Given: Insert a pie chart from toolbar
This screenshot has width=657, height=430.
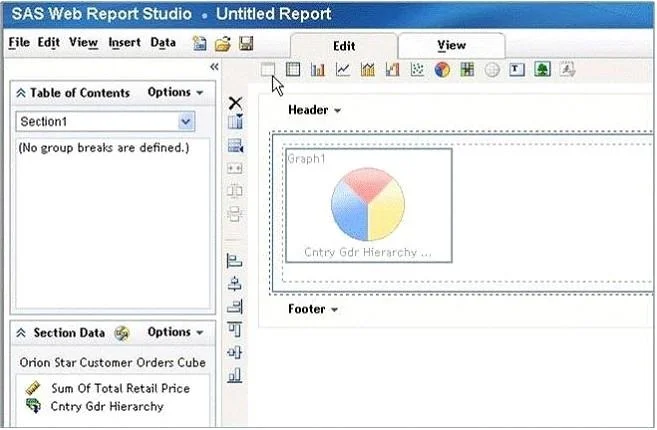Looking at the screenshot, I should pyautogui.click(x=442, y=70).
